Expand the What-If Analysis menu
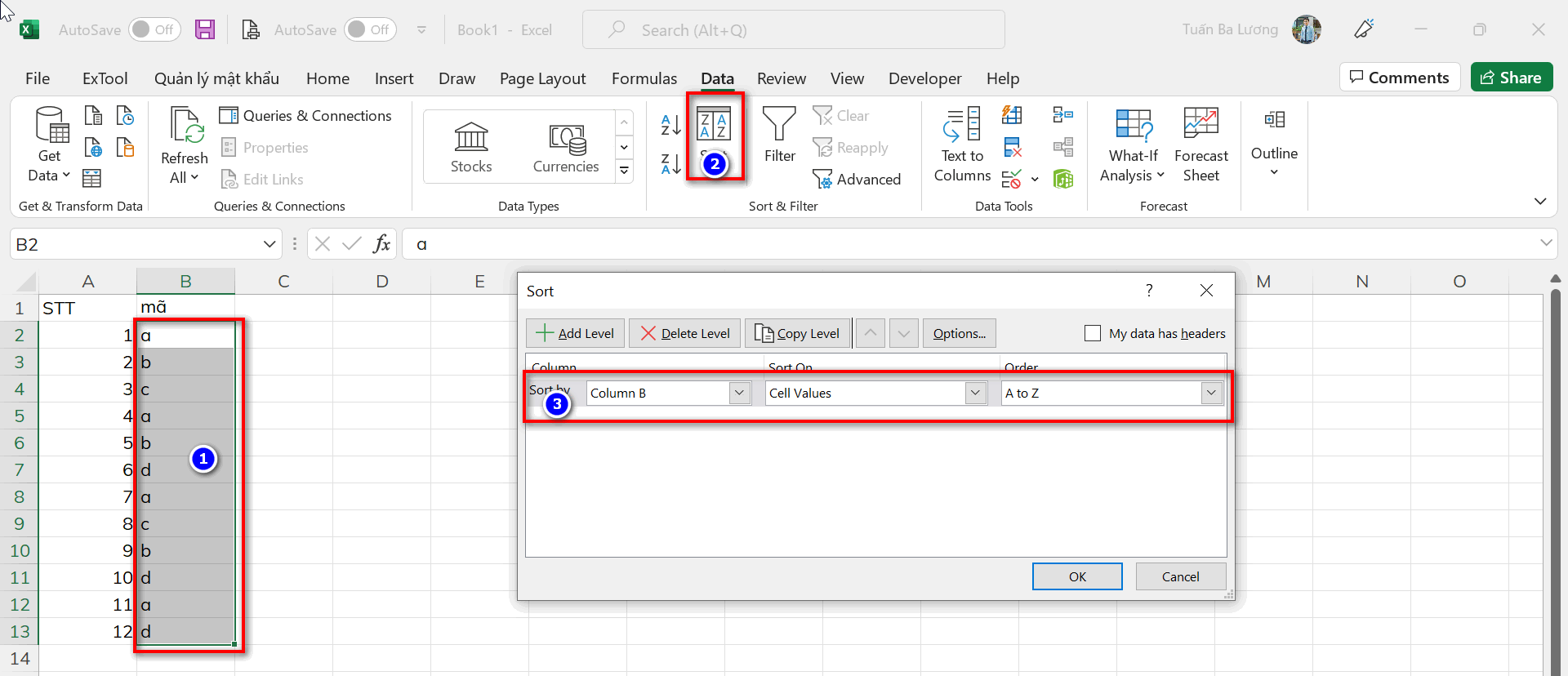Screen dimensions: 1568x676 pyautogui.click(x=1132, y=145)
